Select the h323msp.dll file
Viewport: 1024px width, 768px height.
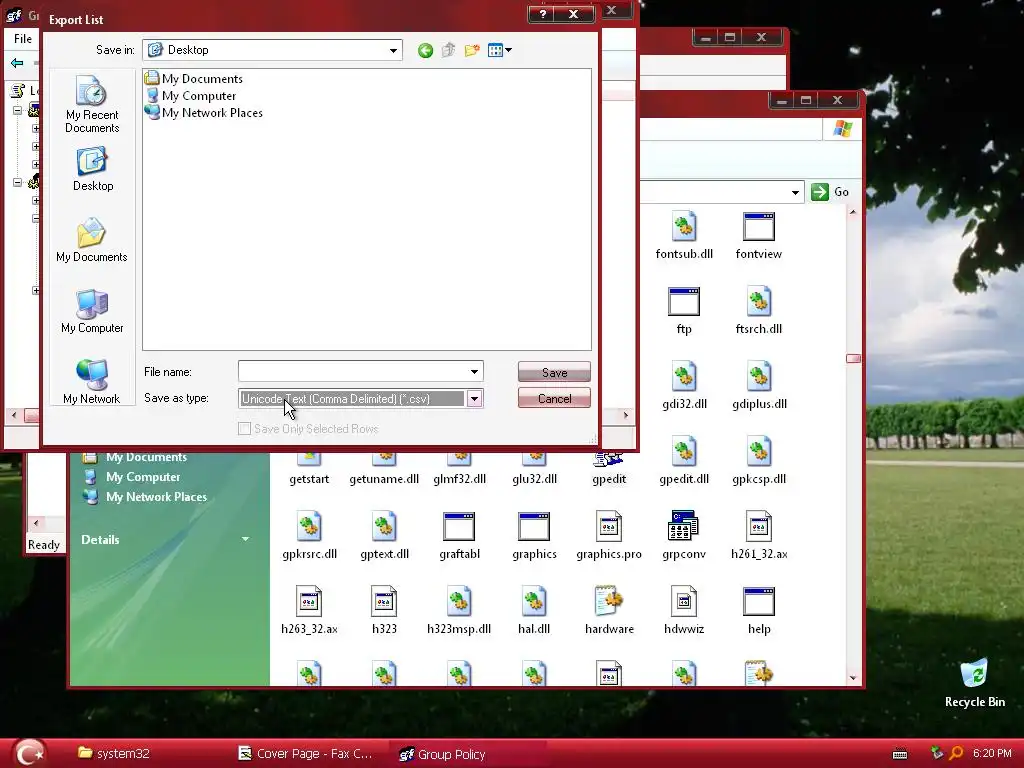point(459,611)
